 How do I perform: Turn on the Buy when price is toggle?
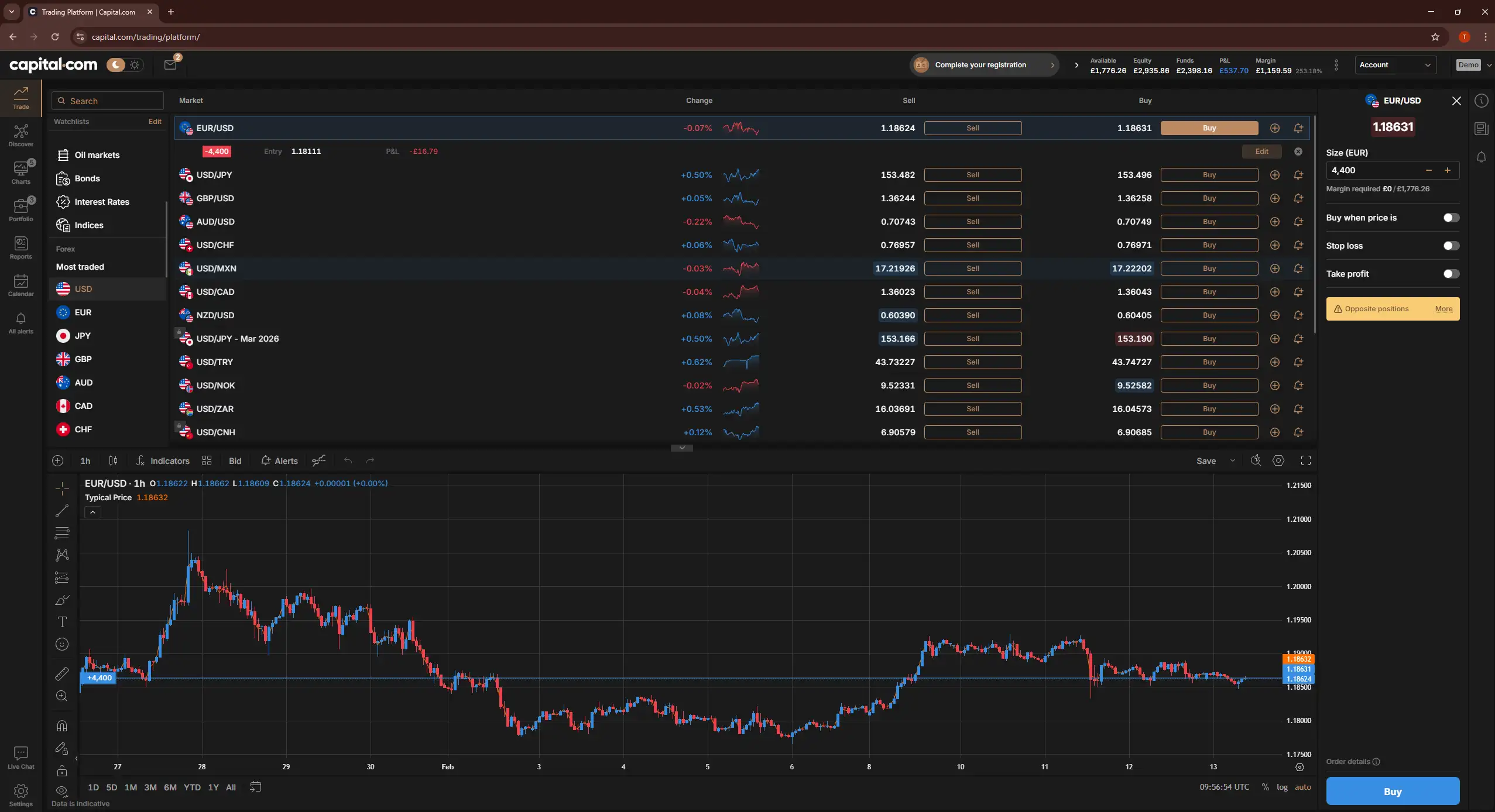[1450, 217]
